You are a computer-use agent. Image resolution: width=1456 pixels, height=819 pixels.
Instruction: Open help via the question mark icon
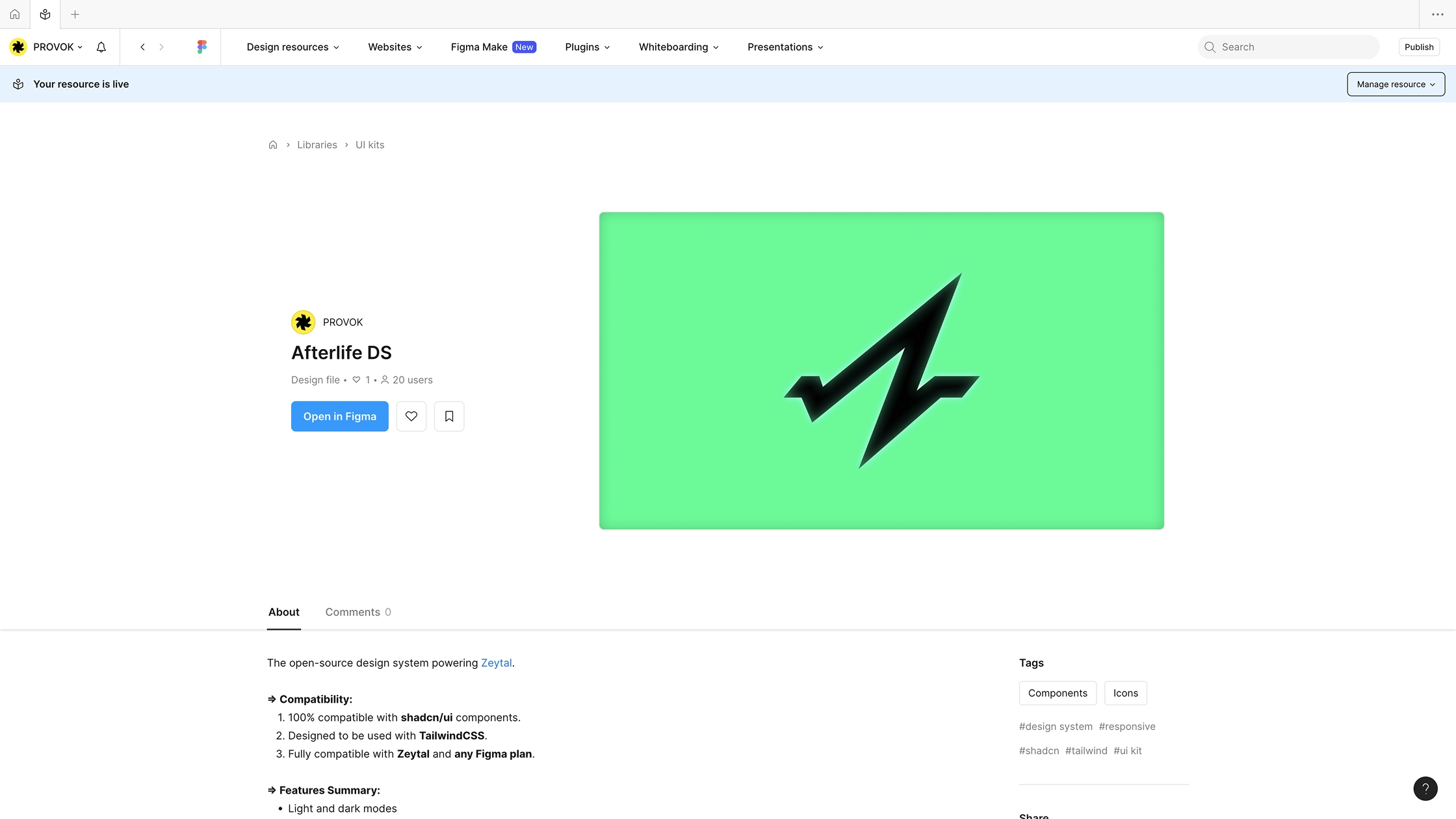1426,788
